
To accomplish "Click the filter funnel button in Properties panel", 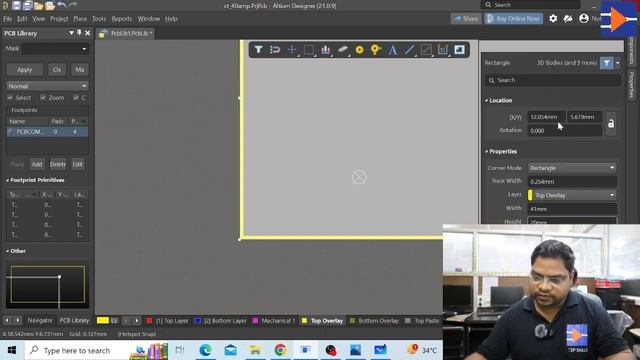I will point(607,63).
